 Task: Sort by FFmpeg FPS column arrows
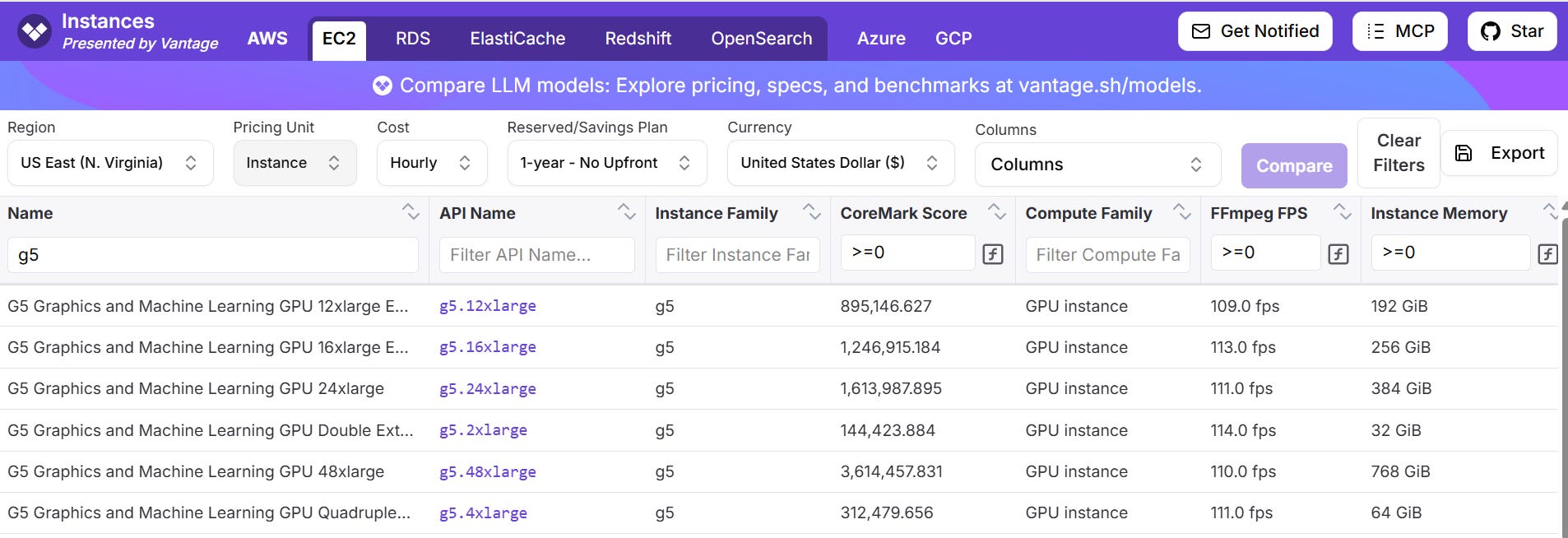(1343, 212)
